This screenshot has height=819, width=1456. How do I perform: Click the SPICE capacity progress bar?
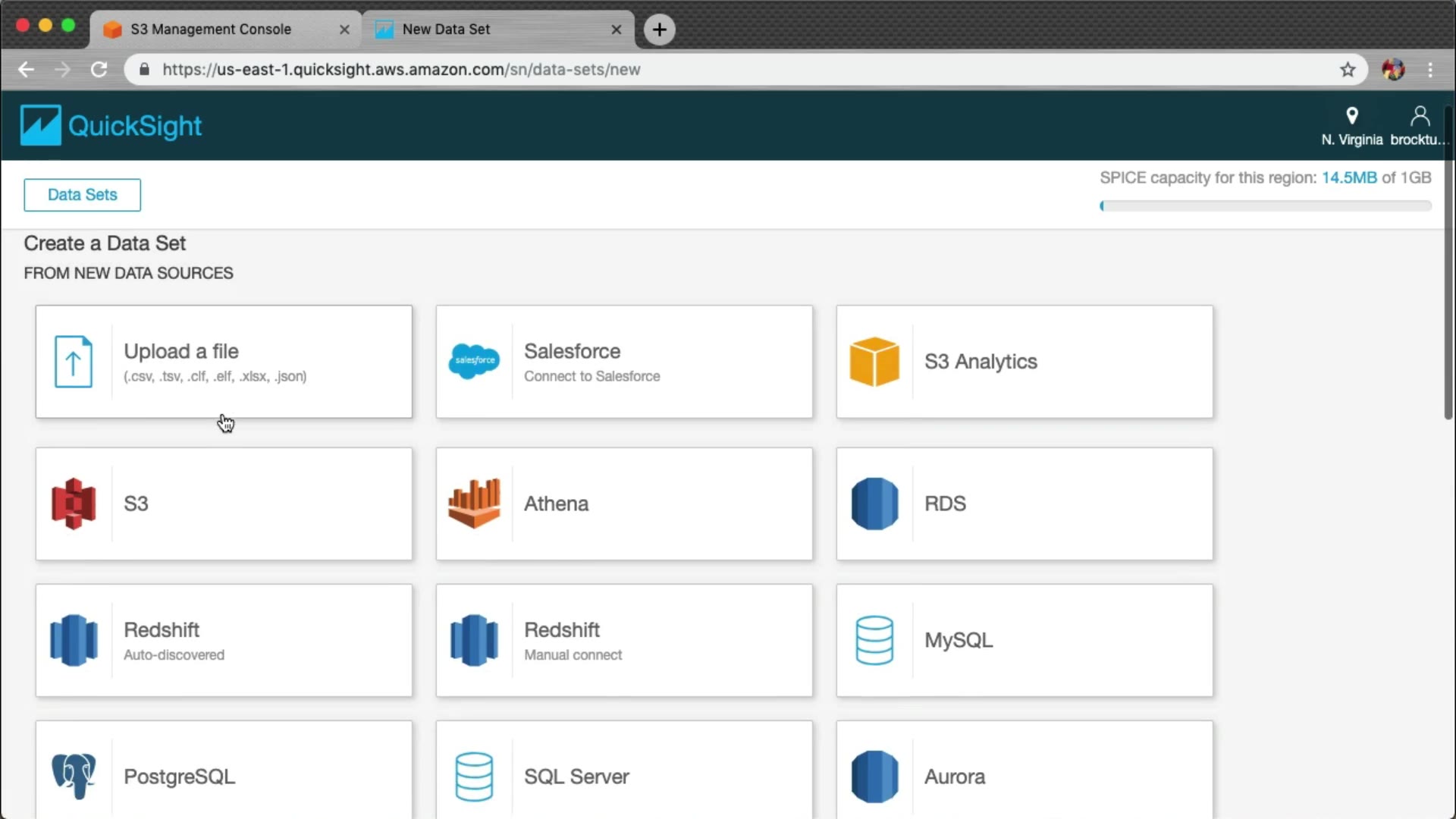[1265, 206]
